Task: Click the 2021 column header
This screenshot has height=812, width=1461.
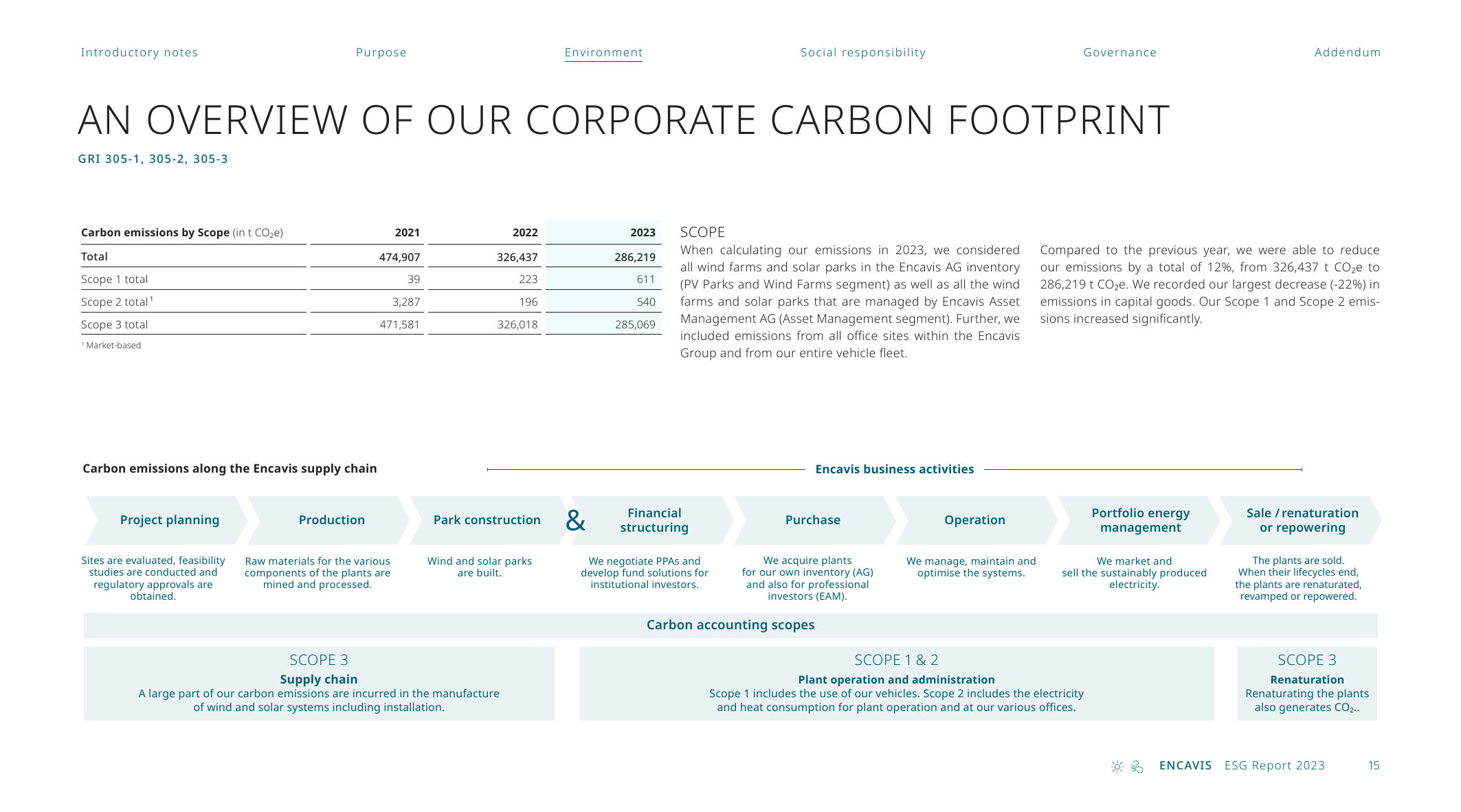Action: coord(407,232)
